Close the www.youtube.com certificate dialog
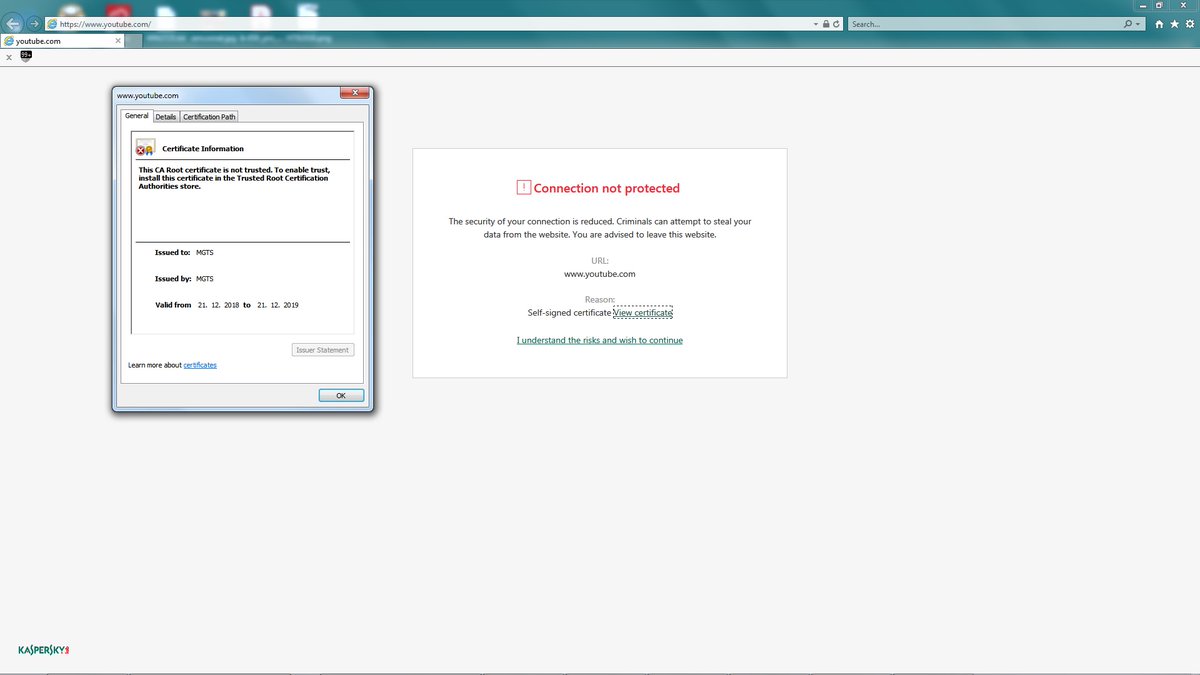 pos(355,93)
